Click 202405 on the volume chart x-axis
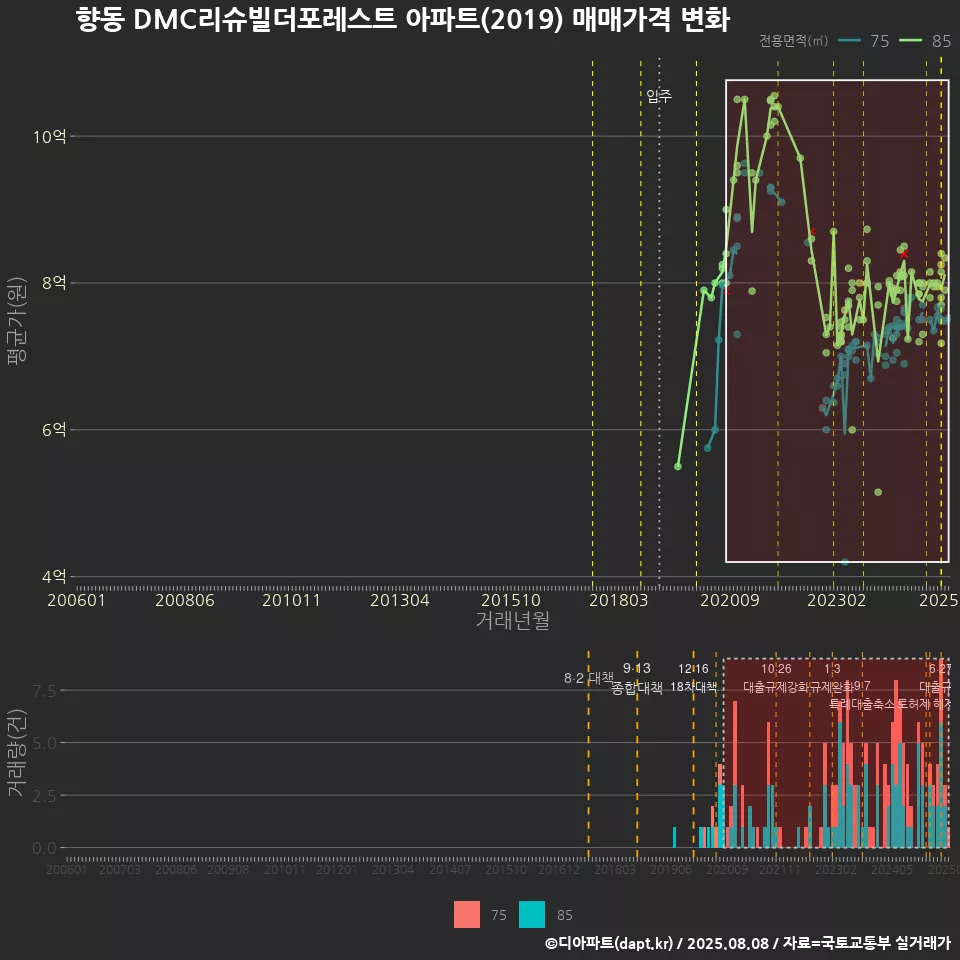Screen dimensions: 960x960 pos(892,869)
